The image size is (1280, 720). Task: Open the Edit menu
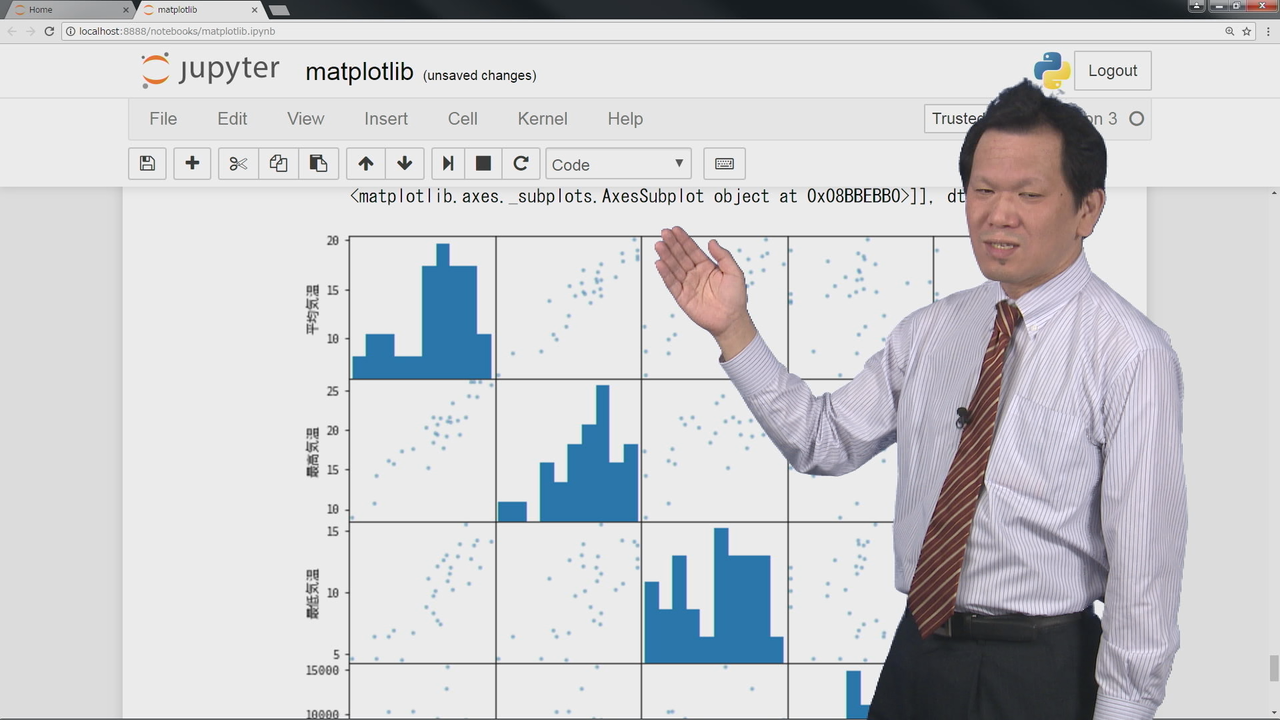pos(232,119)
